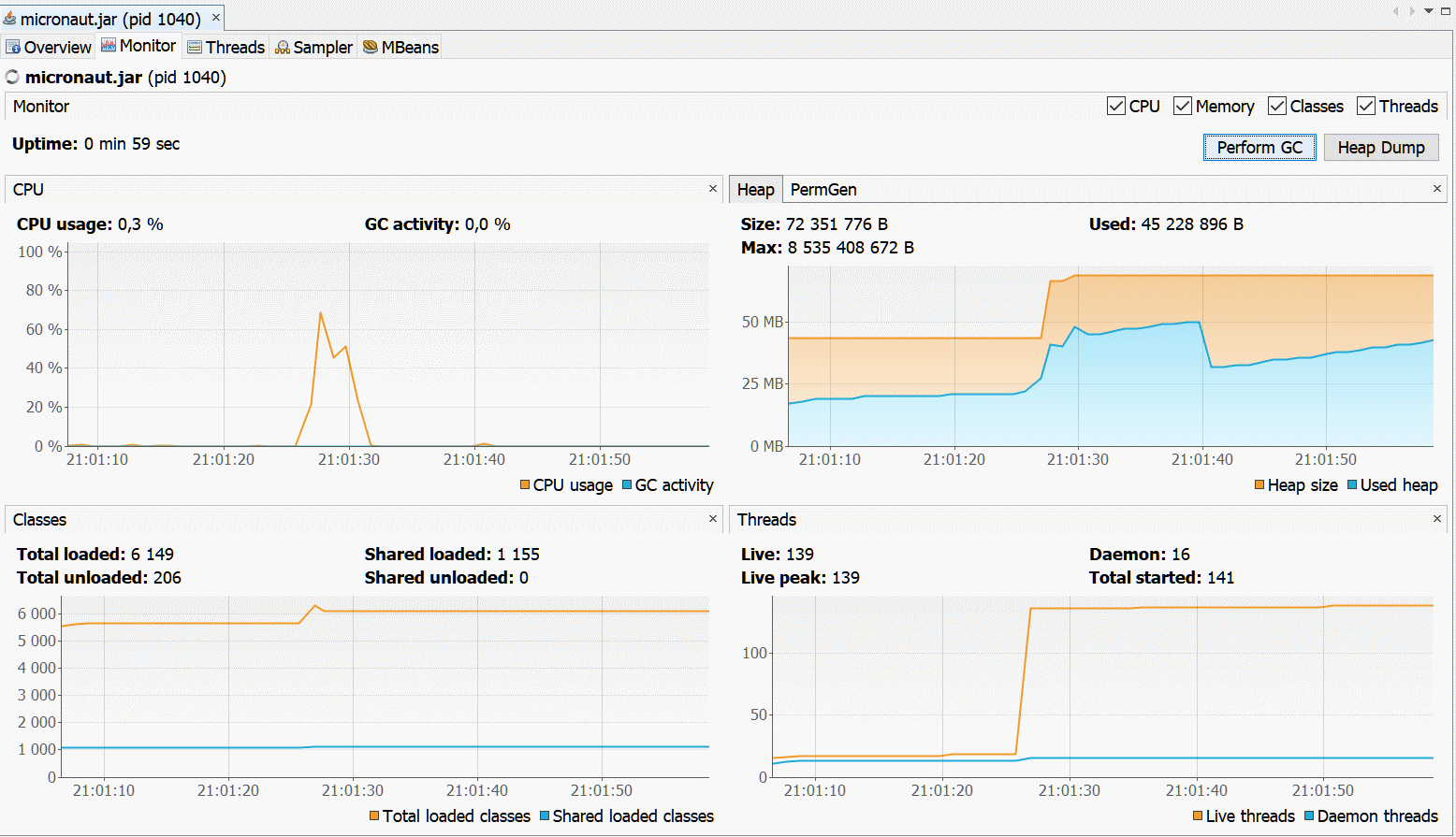1456x837 pixels.
Task: Click the Java icon on the micronaut.jar document tab
Action: [x=9, y=18]
